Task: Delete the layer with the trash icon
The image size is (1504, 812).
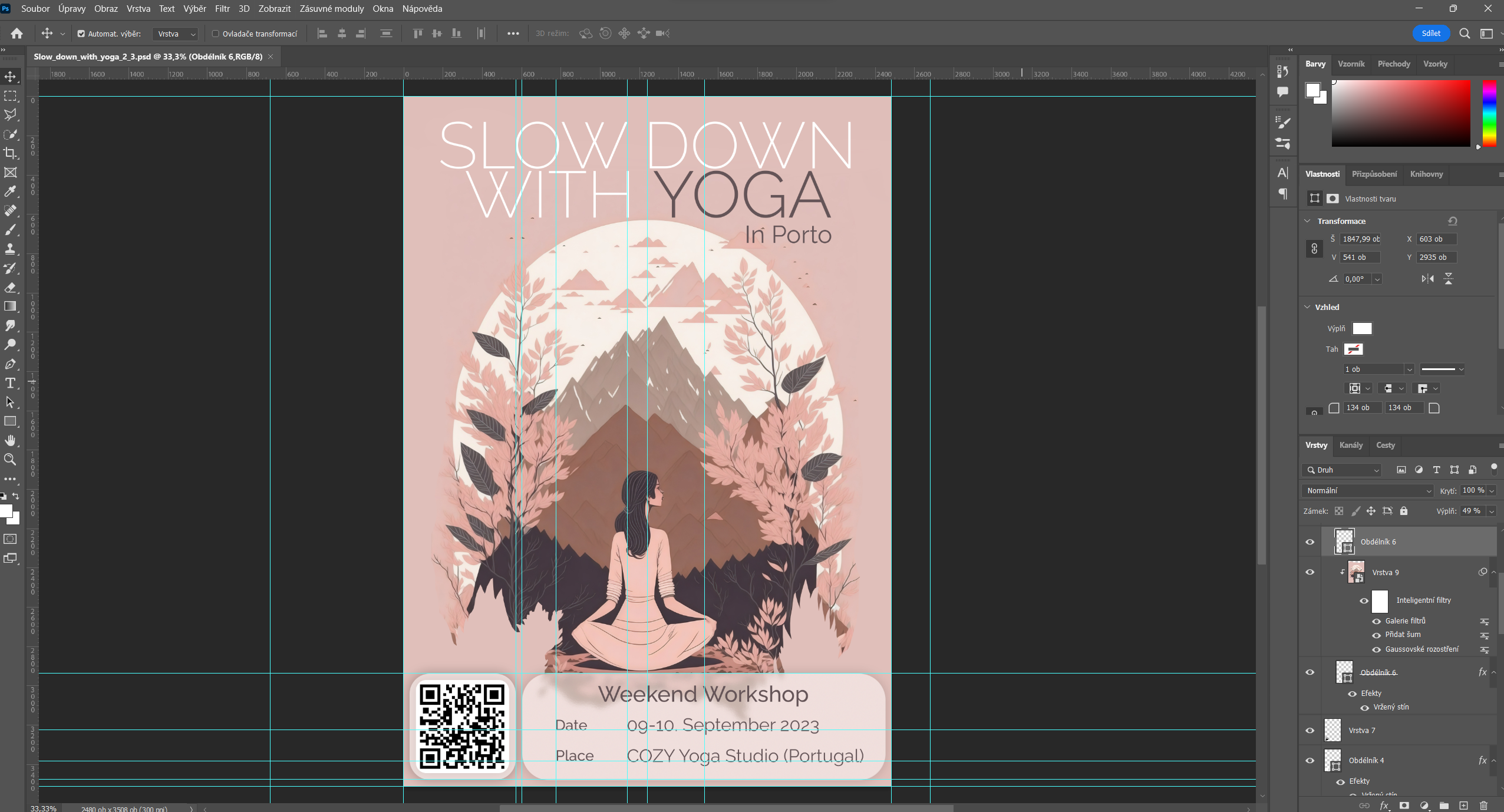Action: click(x=1483, y=805)
